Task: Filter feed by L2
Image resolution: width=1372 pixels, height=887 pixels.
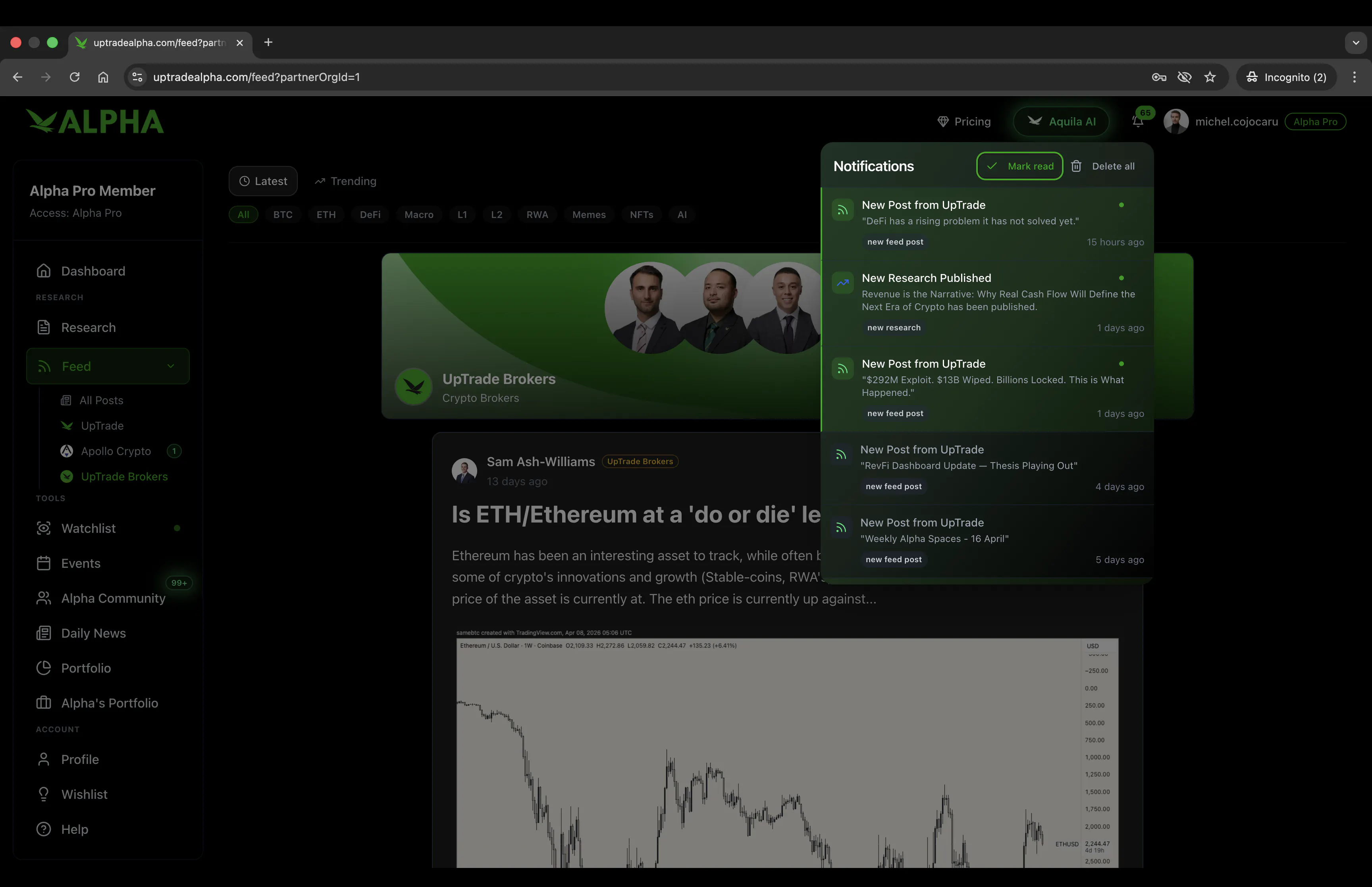Action: [496, 214]
